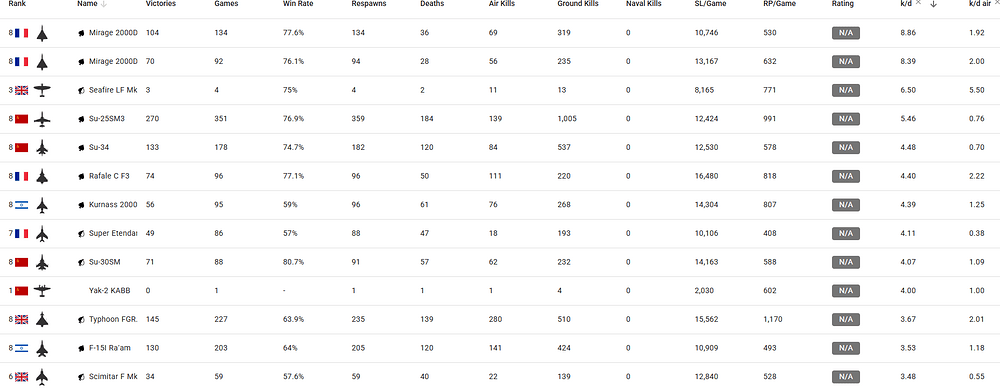Click the British flag in Typhoon FGR row
The height and width of the screenshot is (391, 1000).
click(22, 320)
